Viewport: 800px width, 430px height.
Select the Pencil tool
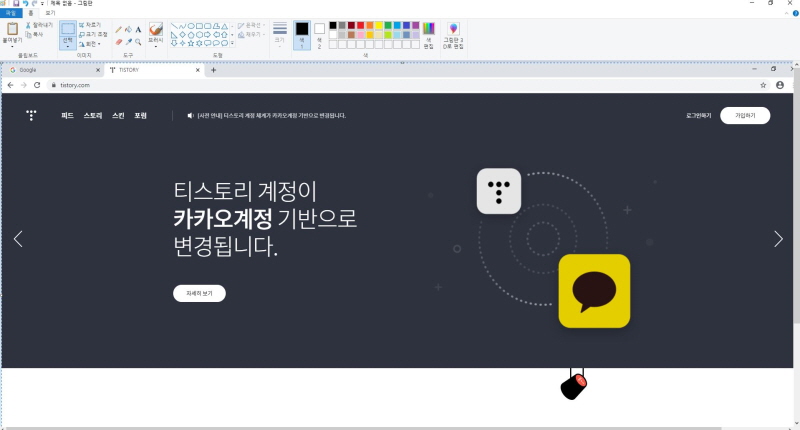[118, 30]
